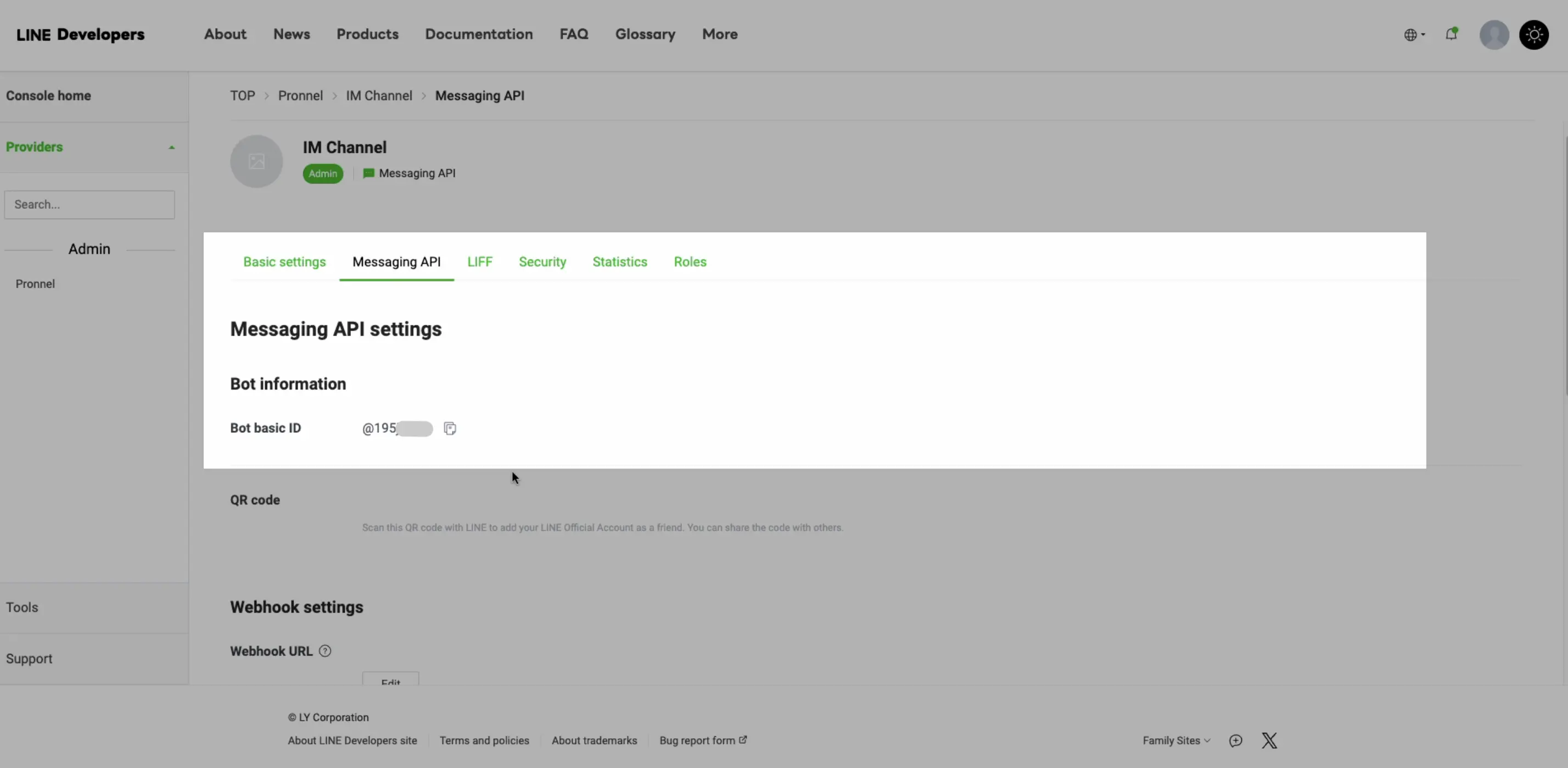This screenshot has height=768, width=1568.
Task: Click the Messaging API channel type label
Action: pyautogui.click(x=409, y=174)
